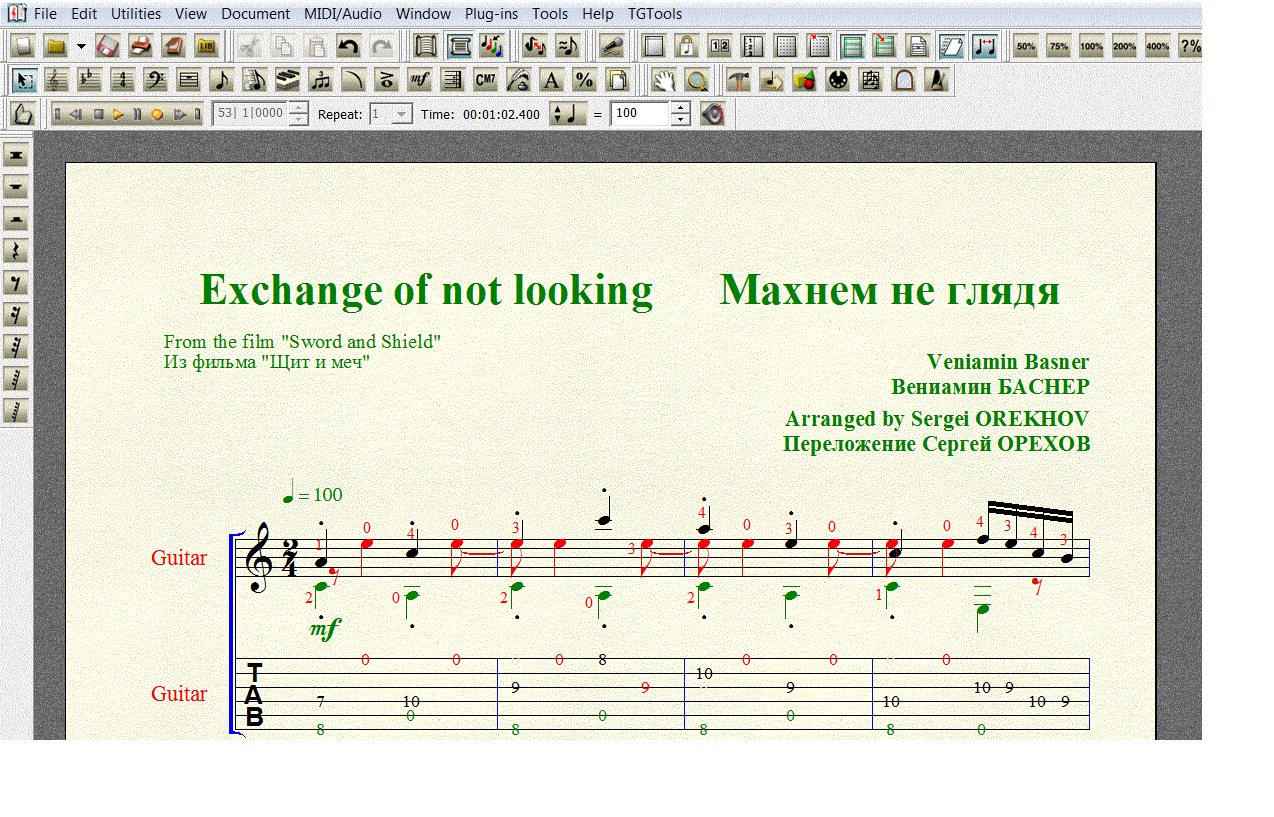The width and height of the screenshot is (1274, 817).
Task: Open the MIDI/Audio menu
Action: point(343,14)
